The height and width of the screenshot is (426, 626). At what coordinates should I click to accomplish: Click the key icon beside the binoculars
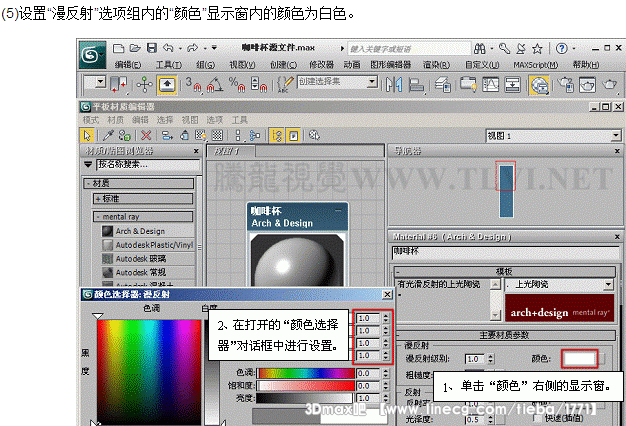point(504,49)
